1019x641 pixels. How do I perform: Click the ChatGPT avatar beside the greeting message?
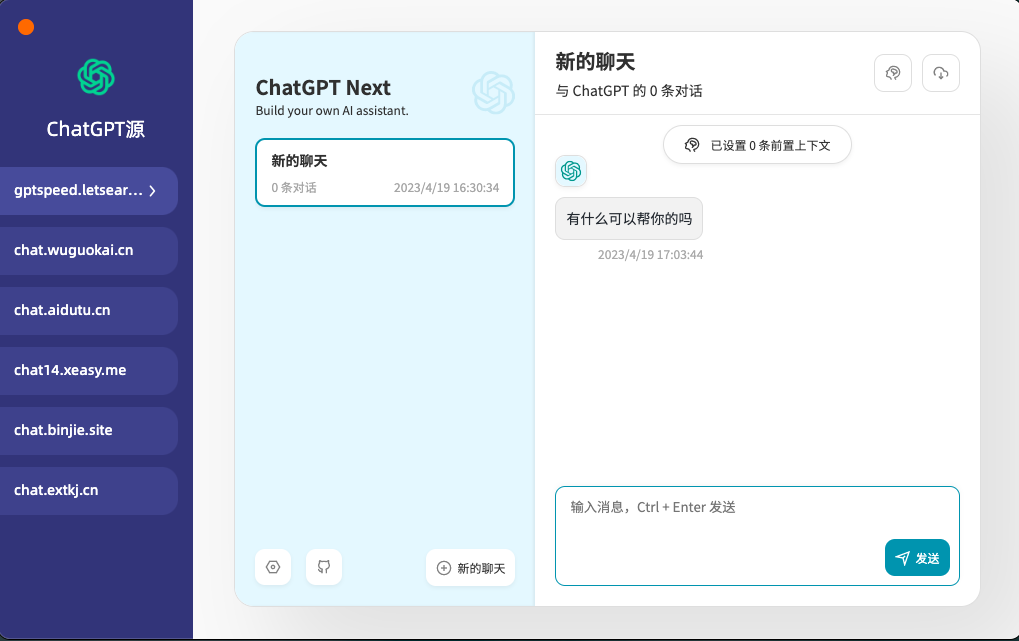pos(570,171)
